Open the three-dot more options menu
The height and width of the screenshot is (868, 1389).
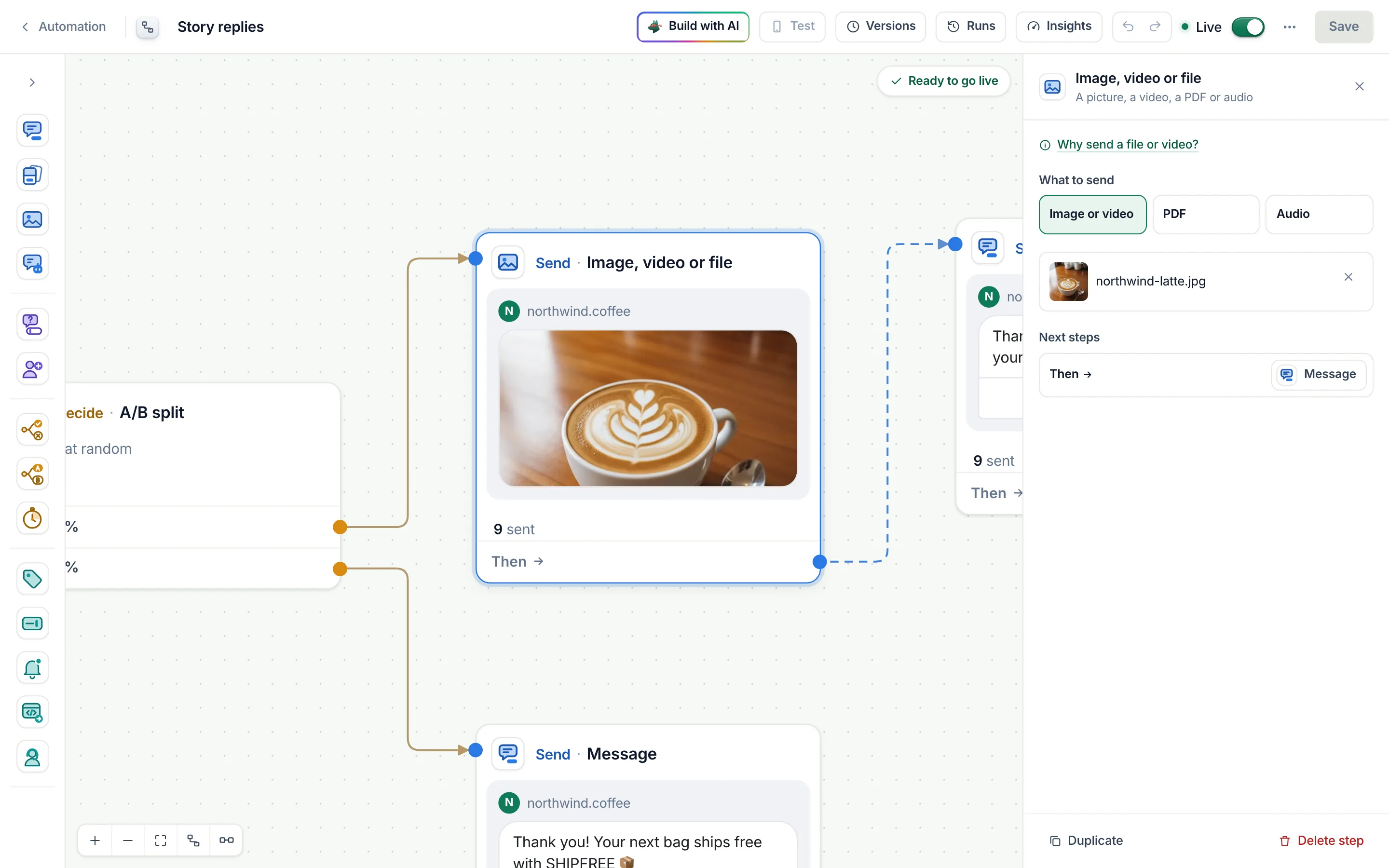[x=1289, y=27]
